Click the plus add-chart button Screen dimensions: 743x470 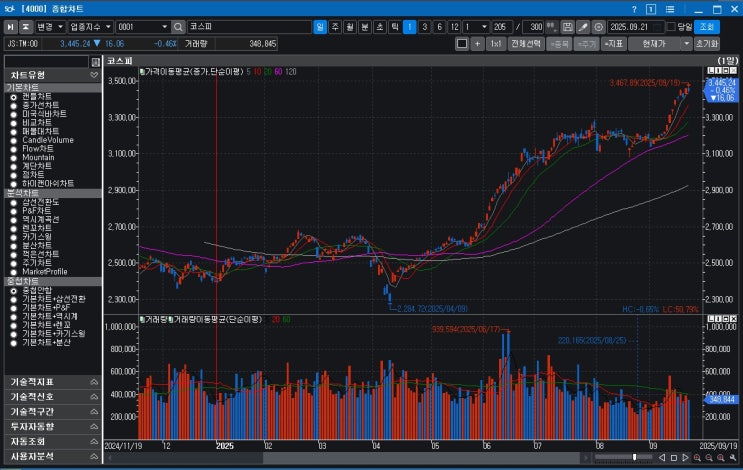(477, 44)
